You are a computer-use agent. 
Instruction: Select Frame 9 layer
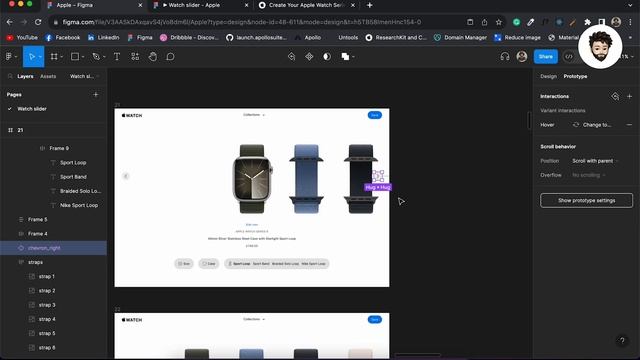[x=59, y=148]
